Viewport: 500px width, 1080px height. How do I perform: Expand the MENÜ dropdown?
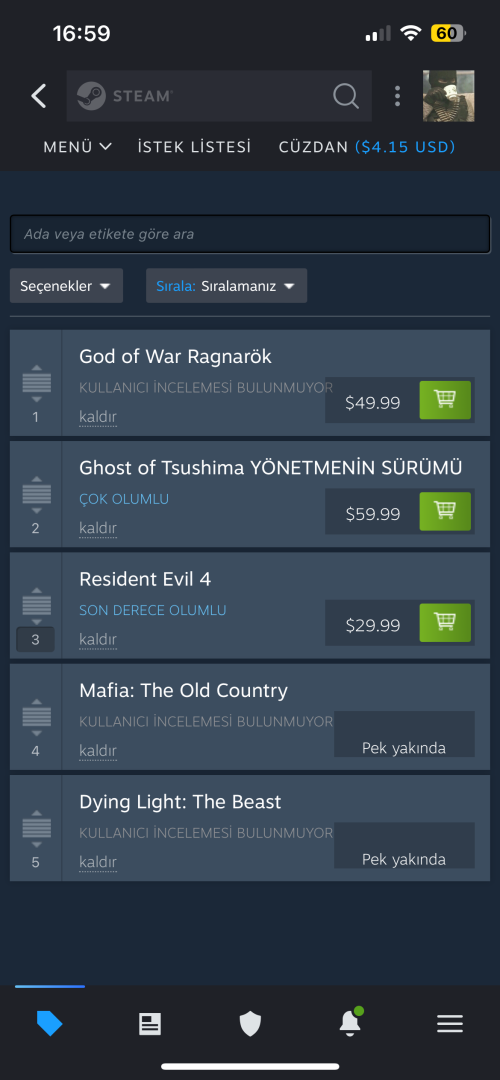tap(77, 147)
